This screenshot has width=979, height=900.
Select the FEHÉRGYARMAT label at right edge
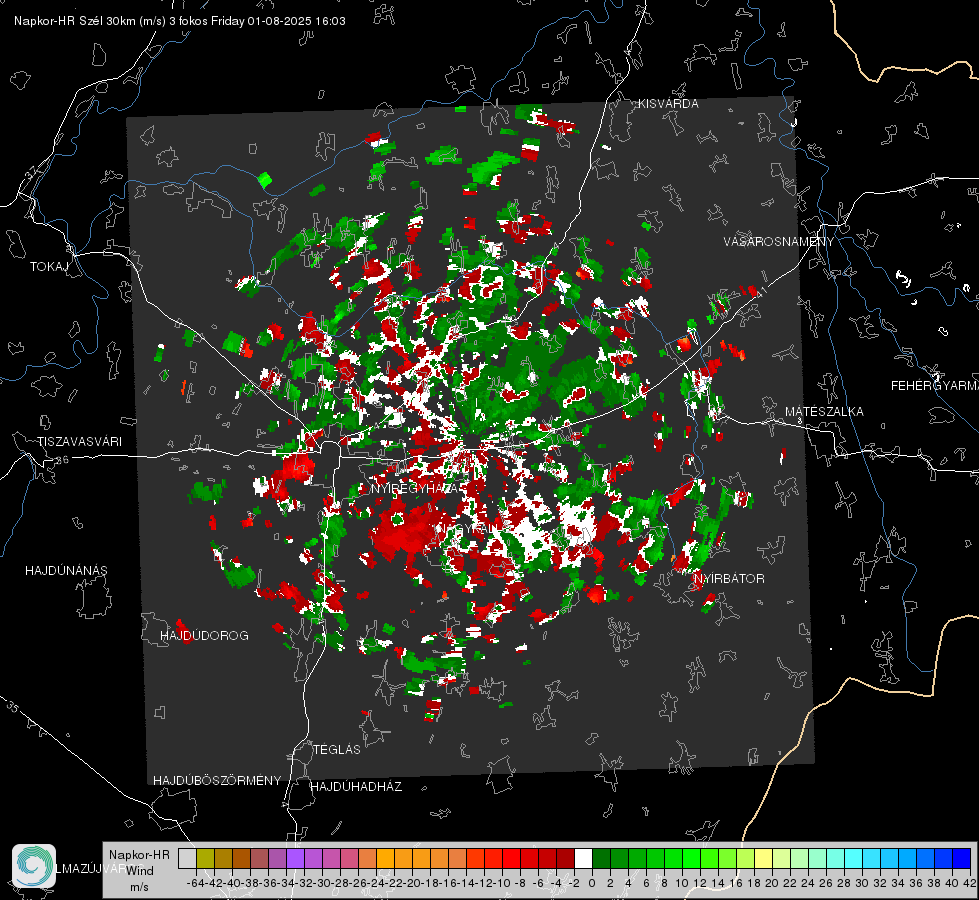[x=935, y=386]
